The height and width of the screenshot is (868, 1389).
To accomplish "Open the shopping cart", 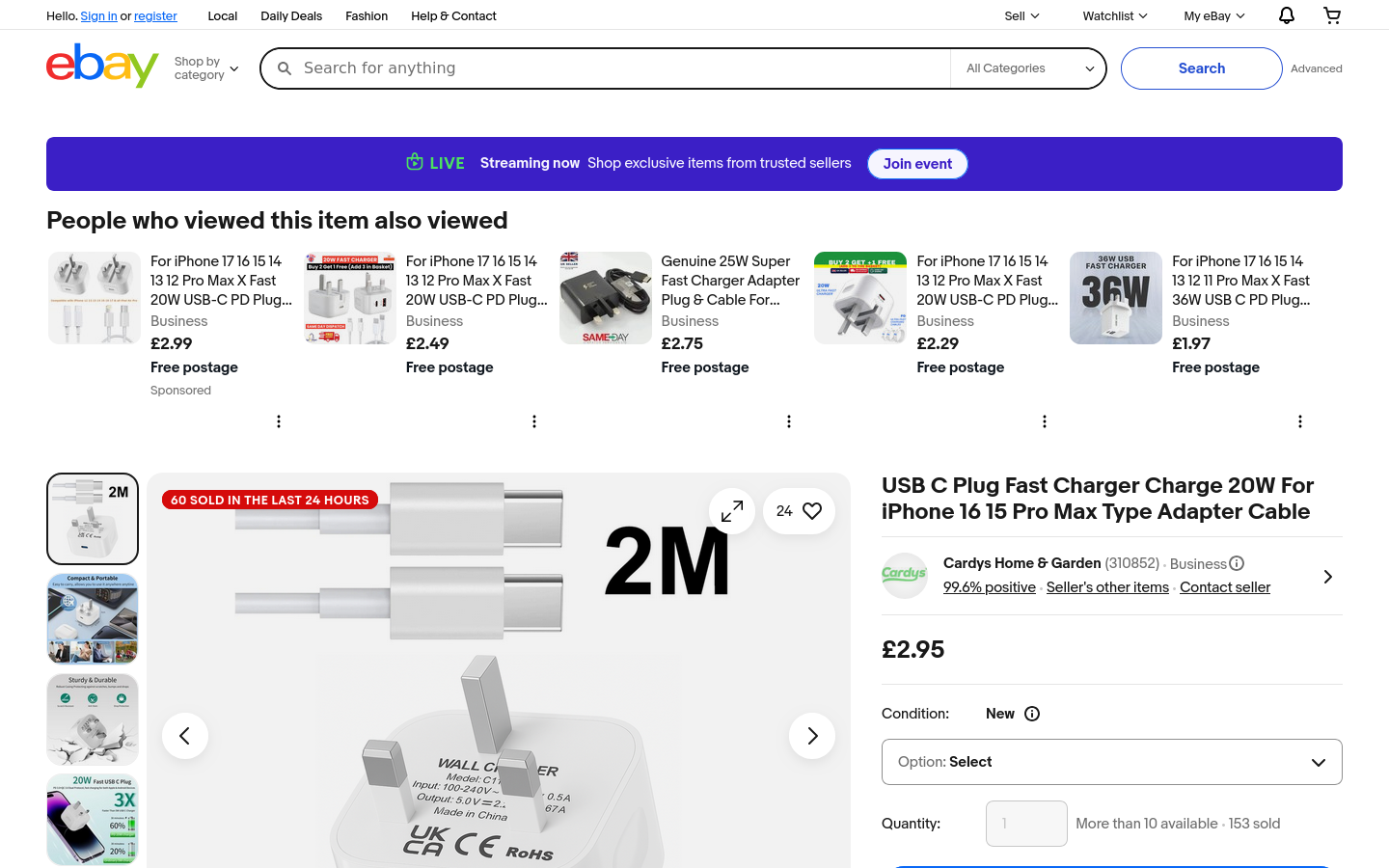I will [1332, 15].
